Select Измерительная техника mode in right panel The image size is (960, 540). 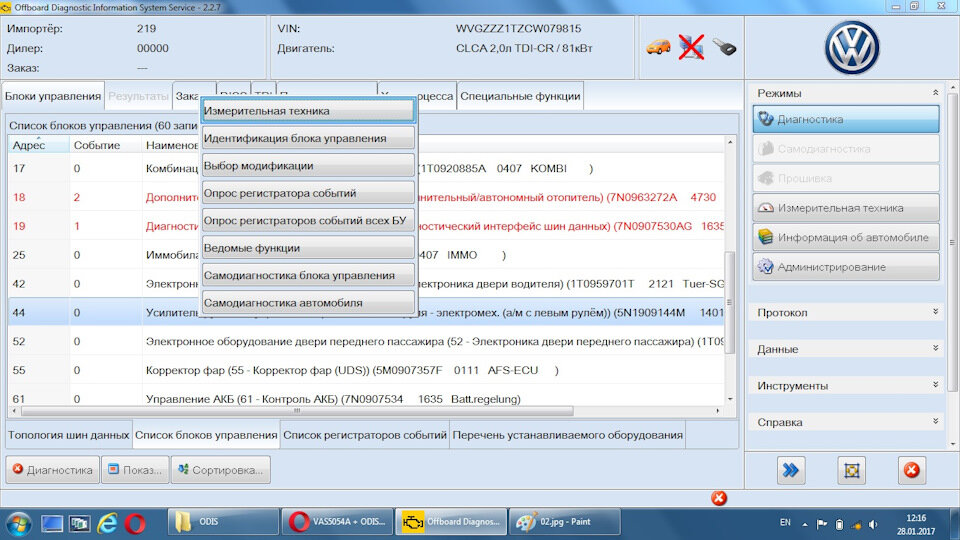pyautogui.click(x=846, y=208)
